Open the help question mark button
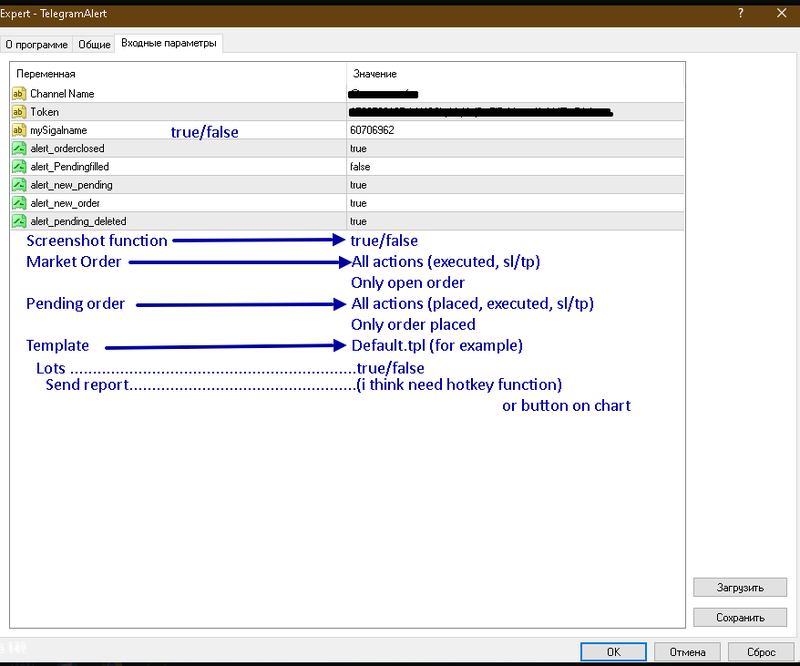This screenshot has width=800, height=666. [740, 13]
